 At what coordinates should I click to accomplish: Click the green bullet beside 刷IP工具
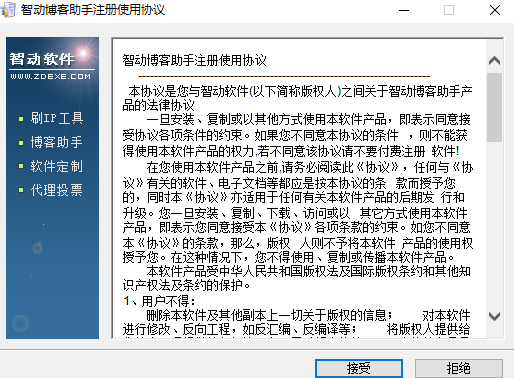pyautogui.click(x=21, y=119)
